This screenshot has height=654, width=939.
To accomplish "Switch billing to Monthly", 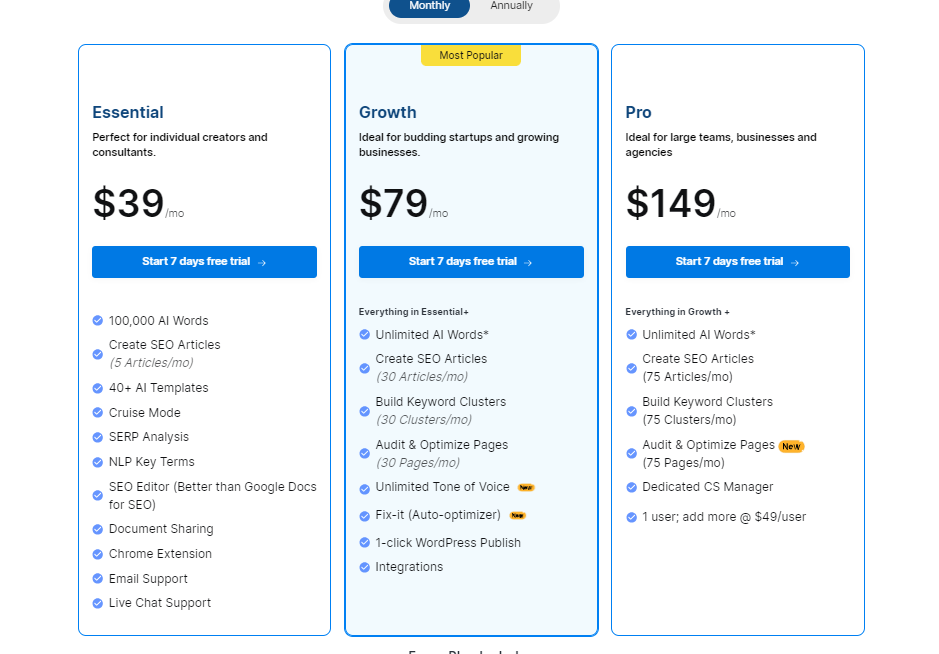I will click(429, 6).
